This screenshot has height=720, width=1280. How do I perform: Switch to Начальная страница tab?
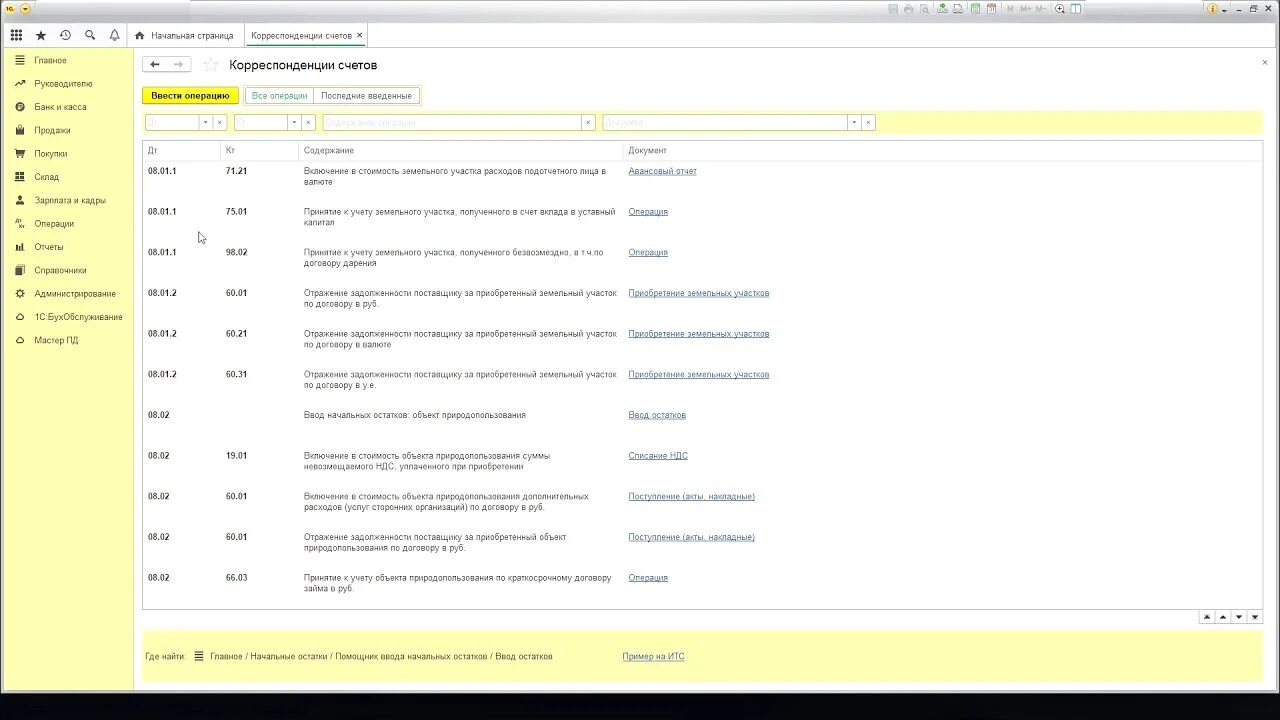tap(184, 35)
